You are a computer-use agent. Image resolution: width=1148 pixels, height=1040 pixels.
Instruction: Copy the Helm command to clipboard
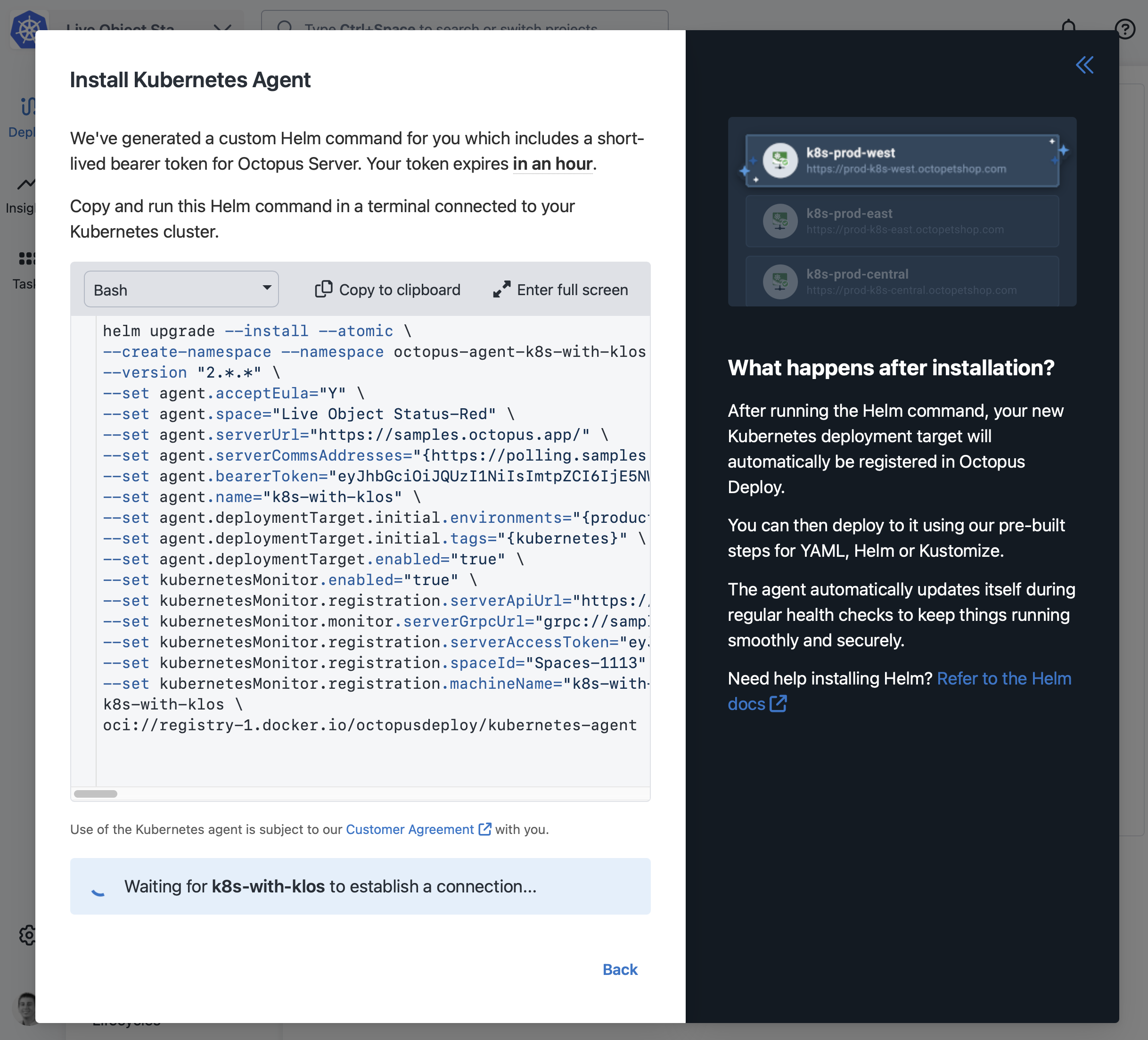coord(388,289)
